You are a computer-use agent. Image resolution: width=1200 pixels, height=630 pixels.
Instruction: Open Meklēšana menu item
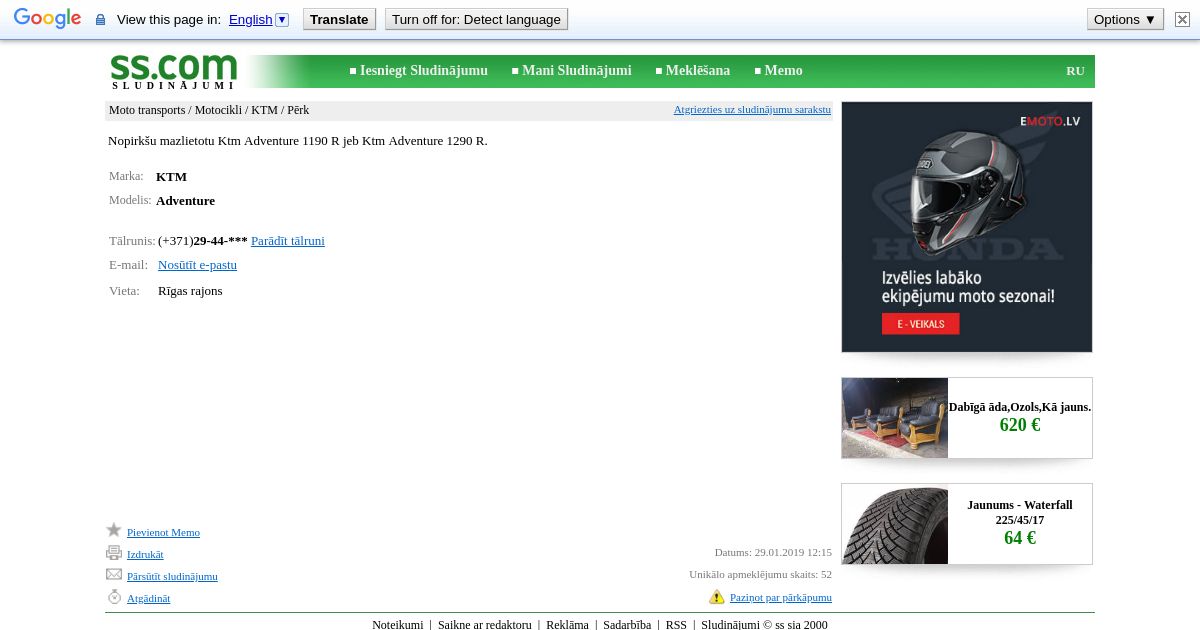698,70
